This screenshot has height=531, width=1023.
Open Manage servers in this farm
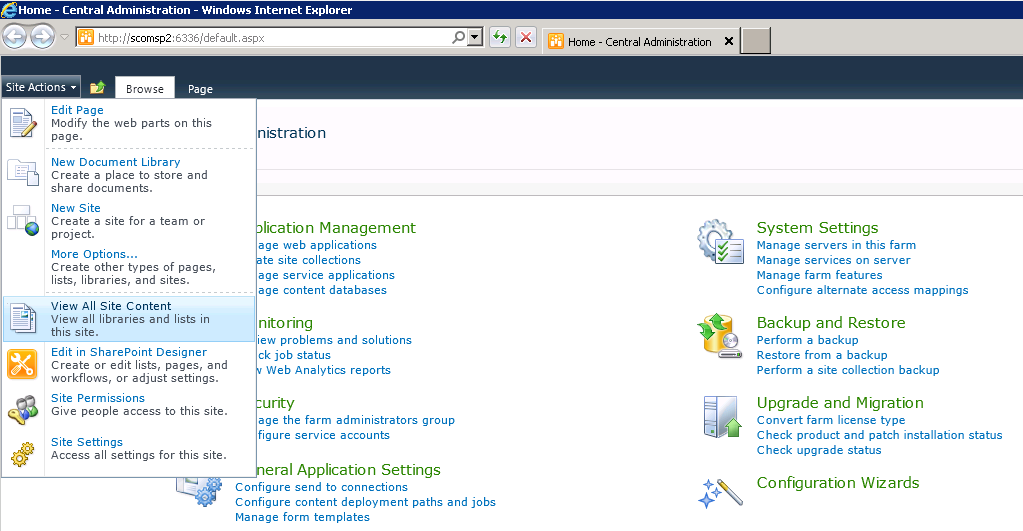836,245
